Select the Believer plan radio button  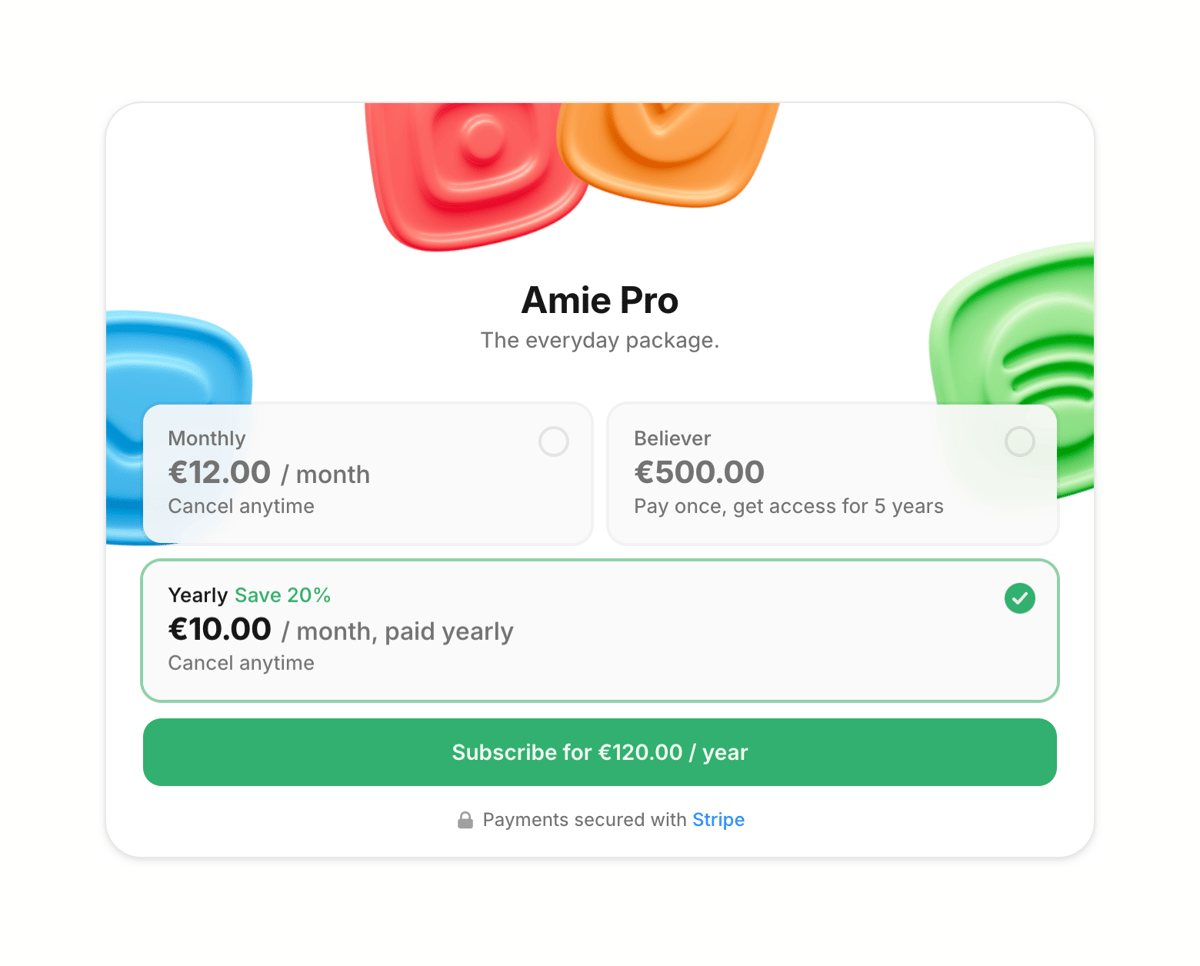1019,441
